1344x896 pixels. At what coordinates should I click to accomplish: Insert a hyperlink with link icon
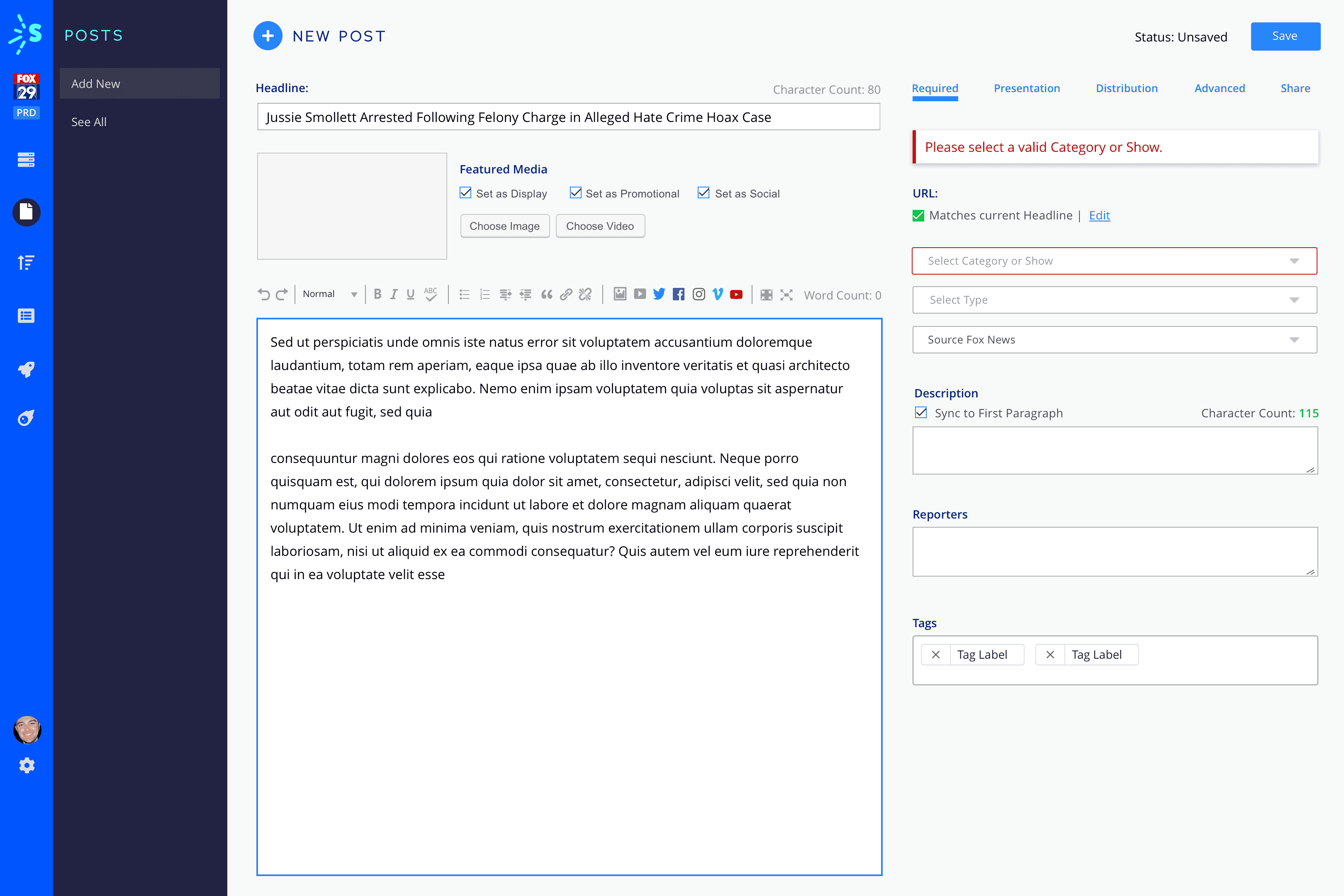566,294
